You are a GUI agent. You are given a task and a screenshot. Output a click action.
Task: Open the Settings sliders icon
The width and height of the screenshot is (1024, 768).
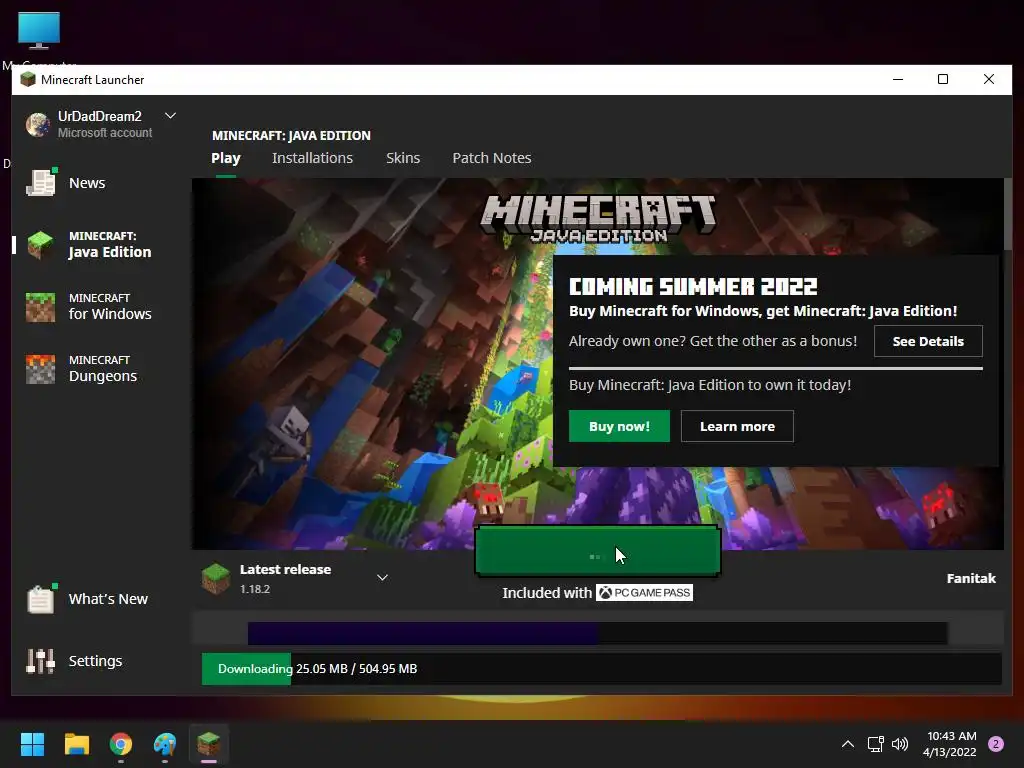pyautogui.click(x=40, y=661)
